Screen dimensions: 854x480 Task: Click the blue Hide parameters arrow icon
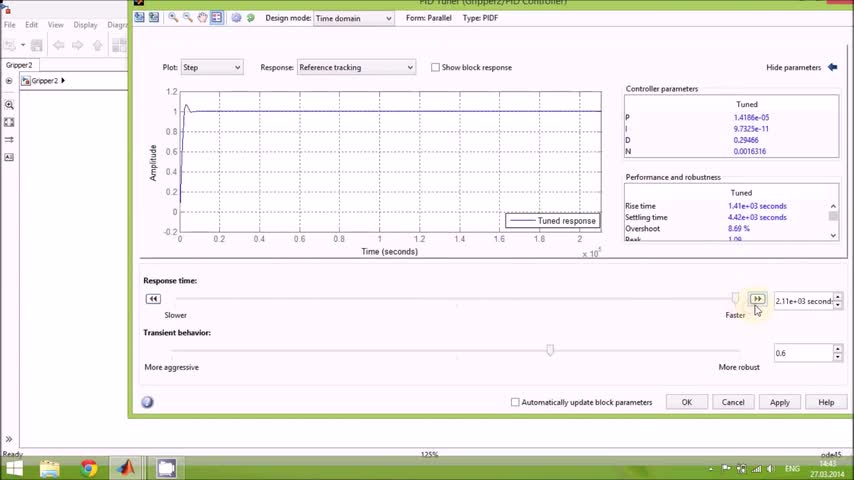point(832,67)
